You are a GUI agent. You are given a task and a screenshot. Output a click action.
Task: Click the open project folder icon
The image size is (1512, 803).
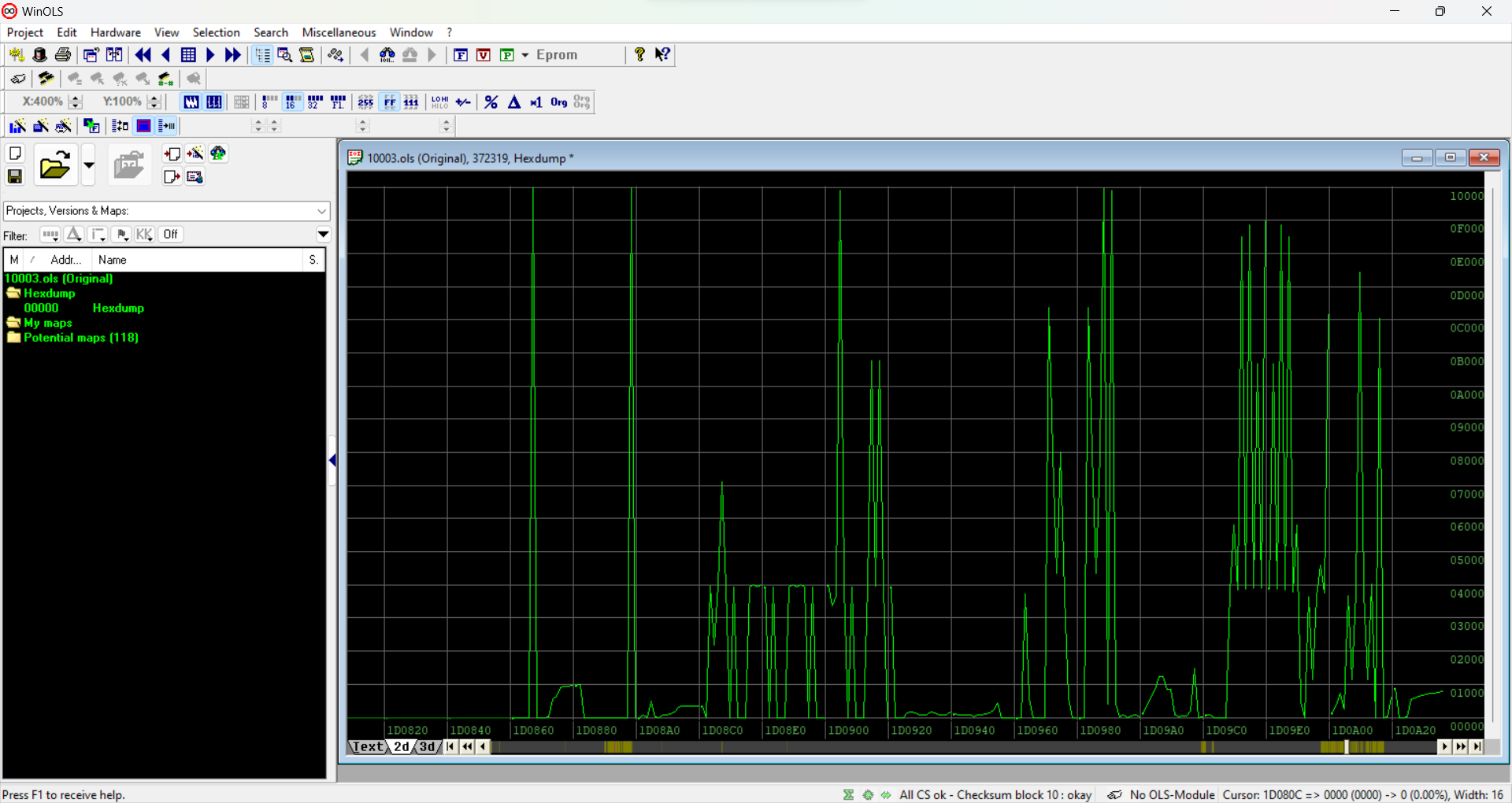(55, 166)
